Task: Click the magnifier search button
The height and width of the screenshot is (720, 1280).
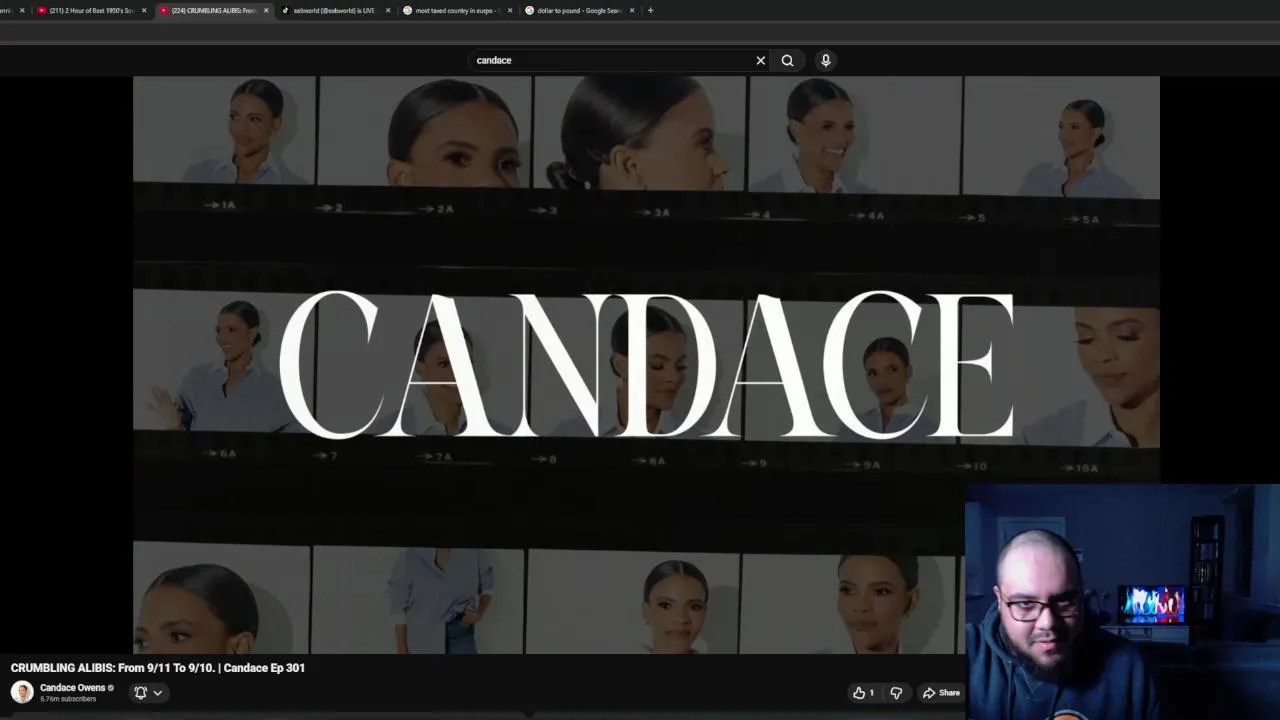Action: click(788, 60)
